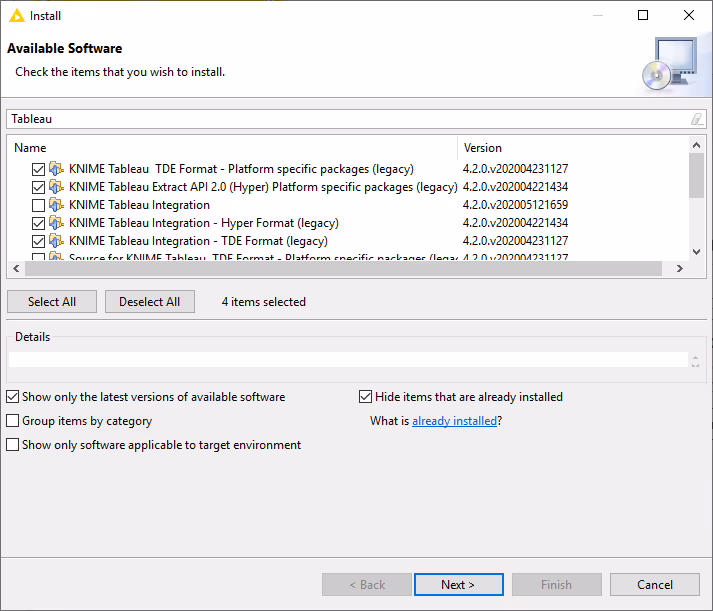
Task: Enable Group items by category
Action: 13,421
